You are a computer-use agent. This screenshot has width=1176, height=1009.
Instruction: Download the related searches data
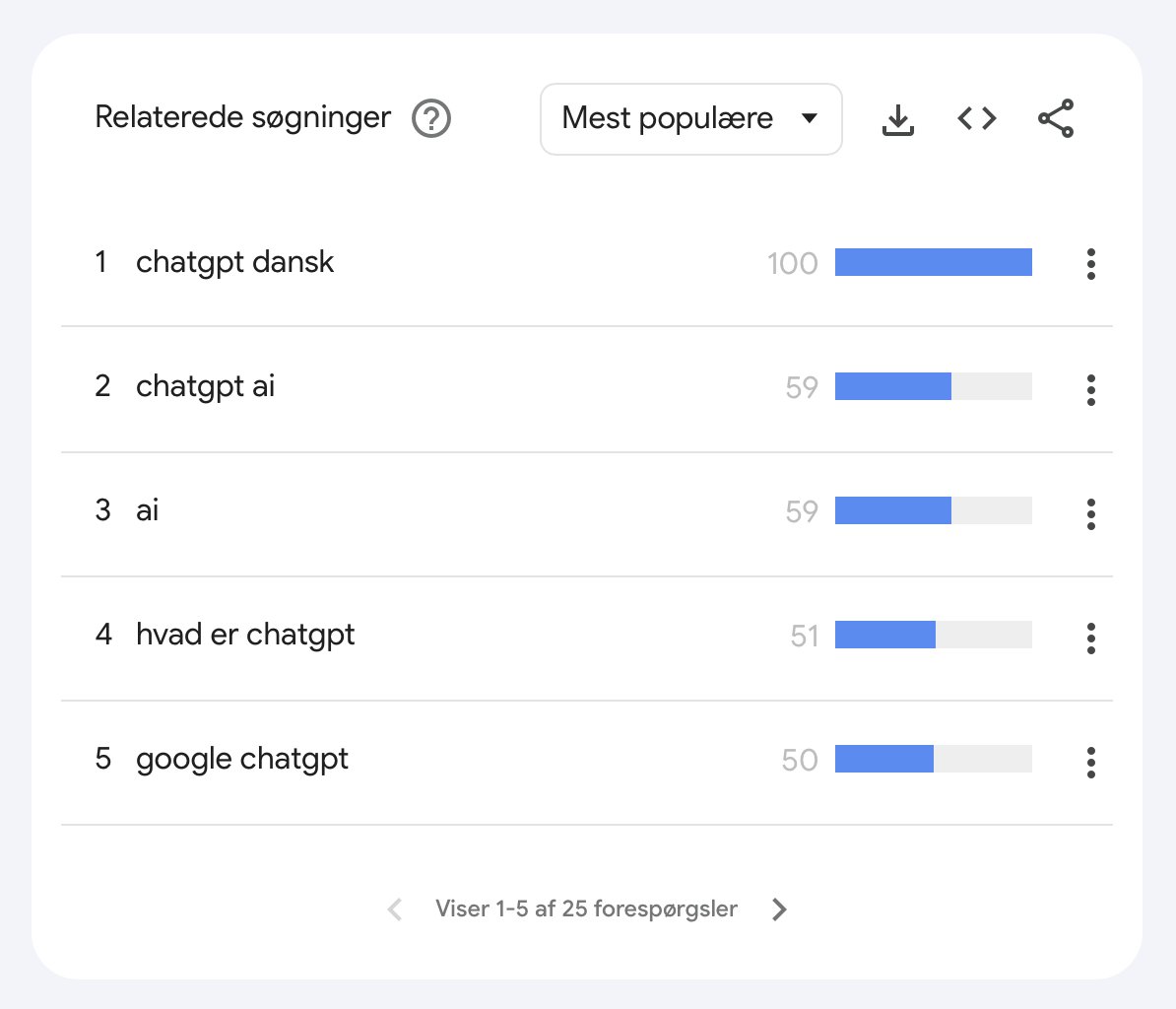pyautogui.click(x=897, y=120)
